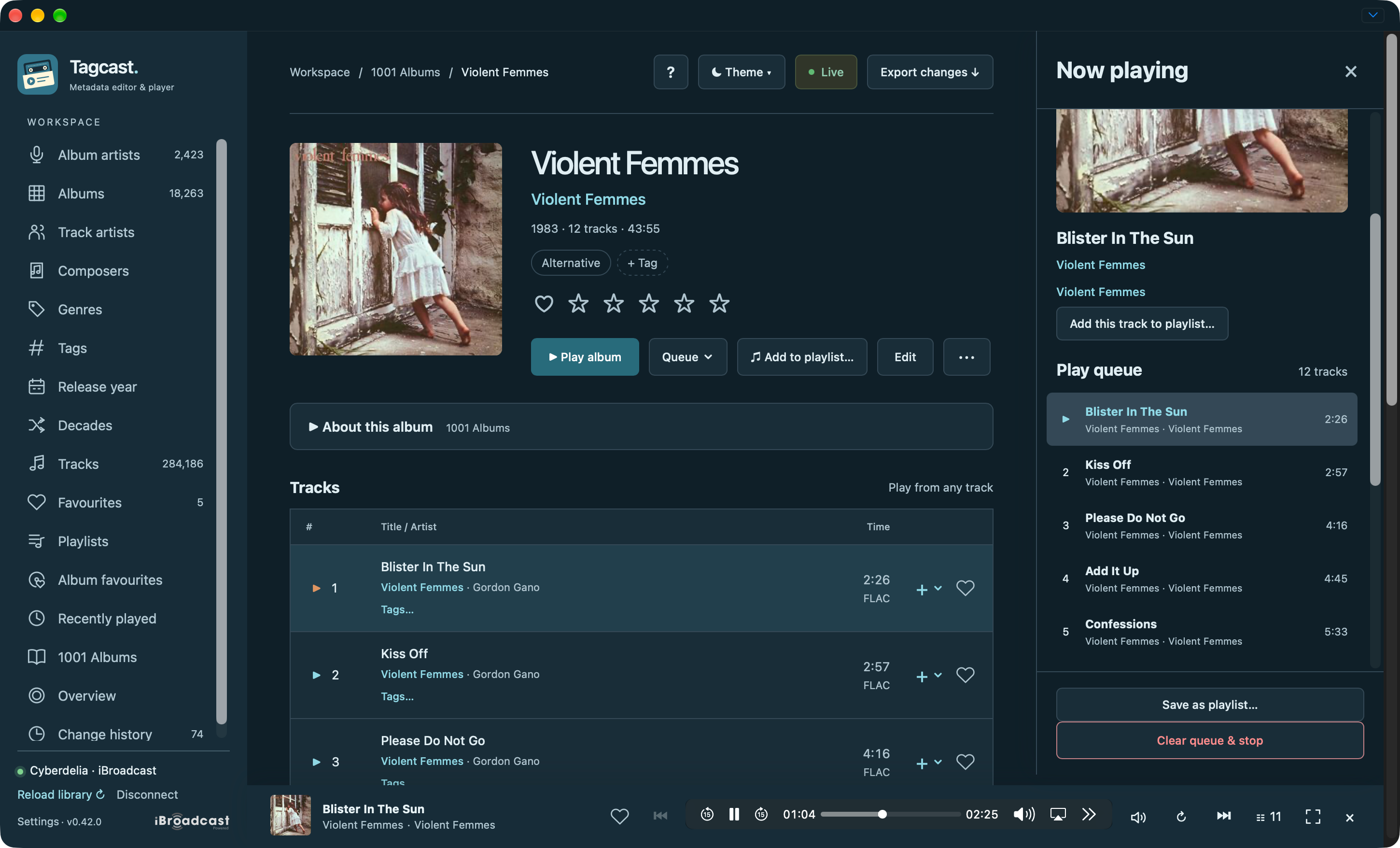Open the Composers section
Viewport: 1400px width, 848px height.
pyautogui.click(x=115, y=270)
